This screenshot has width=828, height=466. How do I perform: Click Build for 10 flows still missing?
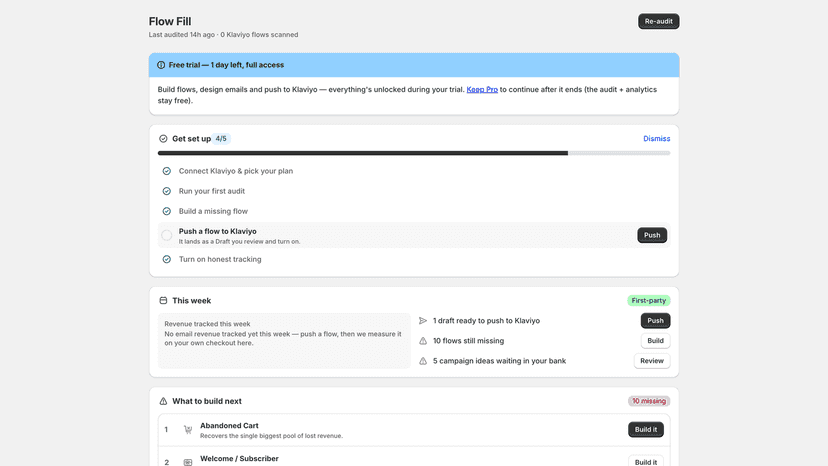pos(655,341)
